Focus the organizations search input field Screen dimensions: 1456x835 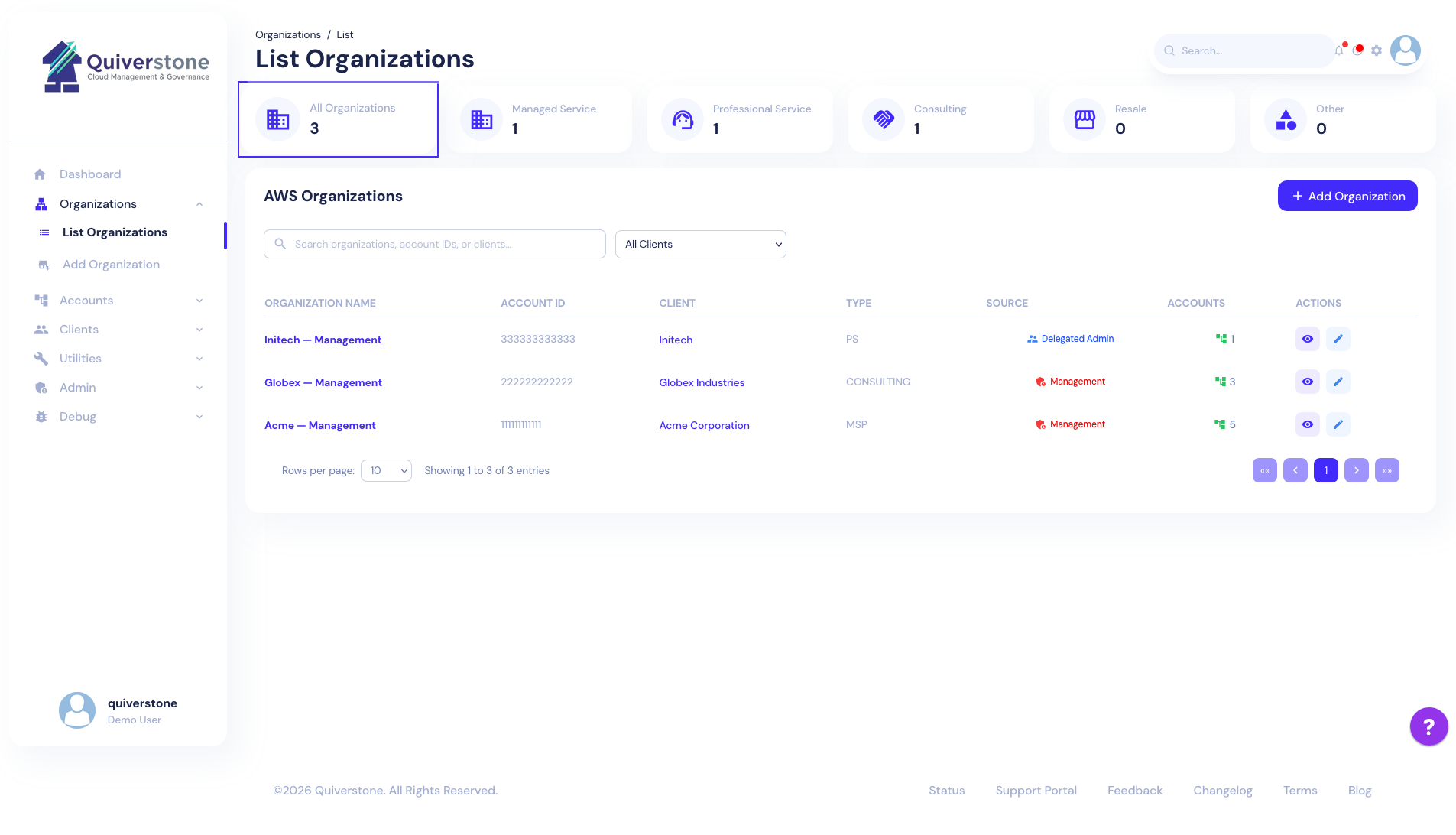click(x=435, y=244)
